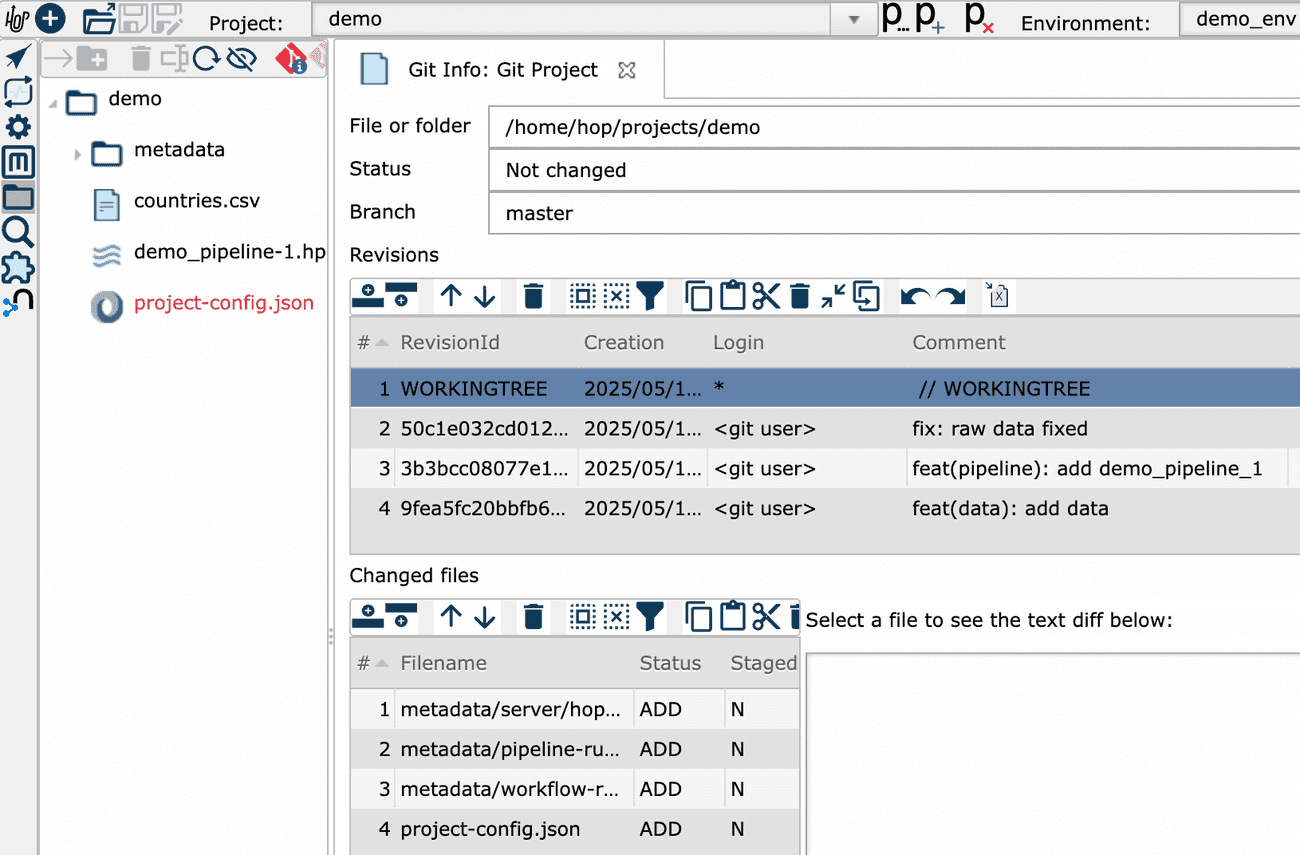Delete the project (p× icon)
The height and width of the screenshot is (855, 1300).
coord(979,18)
